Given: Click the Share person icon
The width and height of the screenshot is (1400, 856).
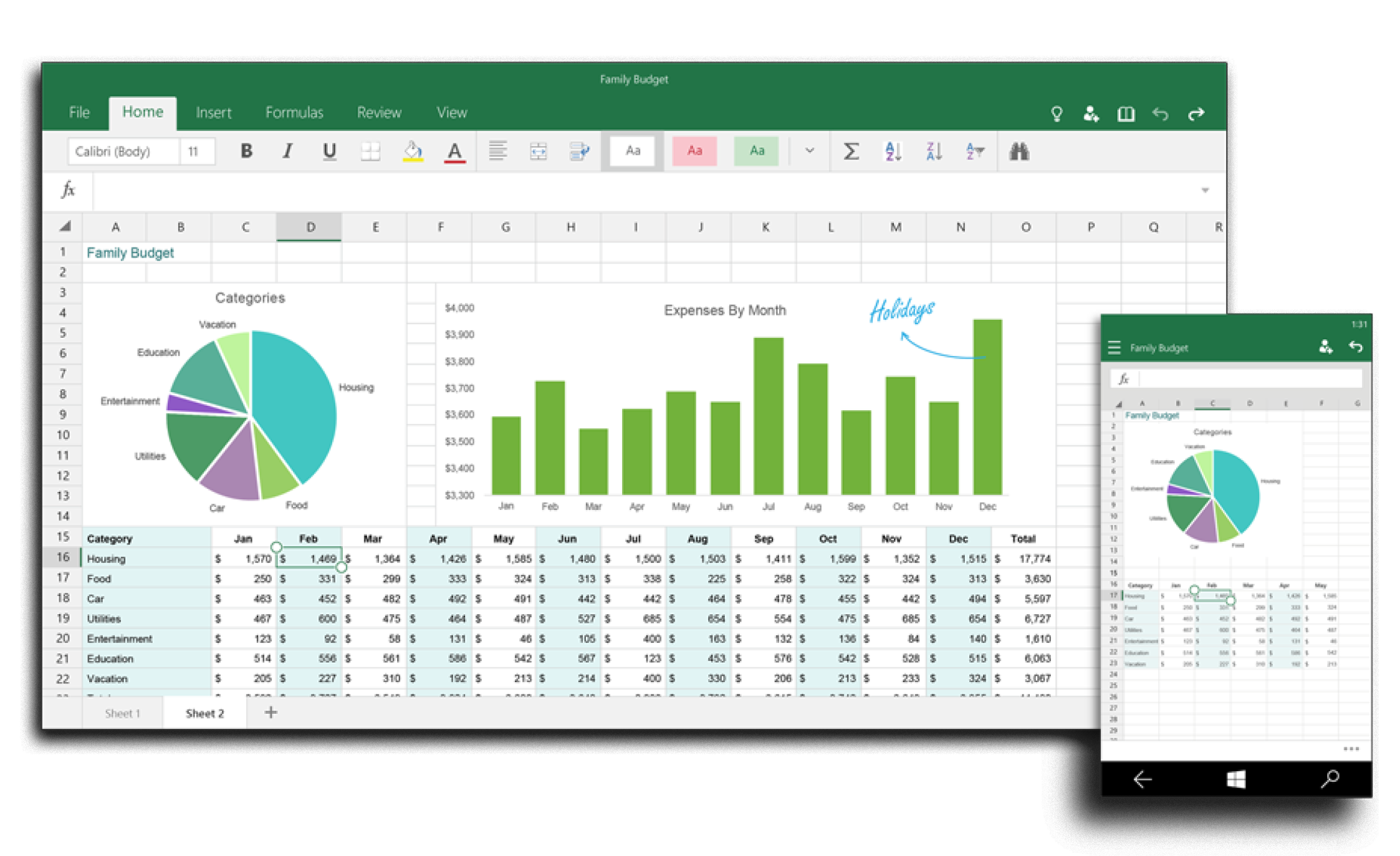Looking at the screenshot, I should 1091,113.
